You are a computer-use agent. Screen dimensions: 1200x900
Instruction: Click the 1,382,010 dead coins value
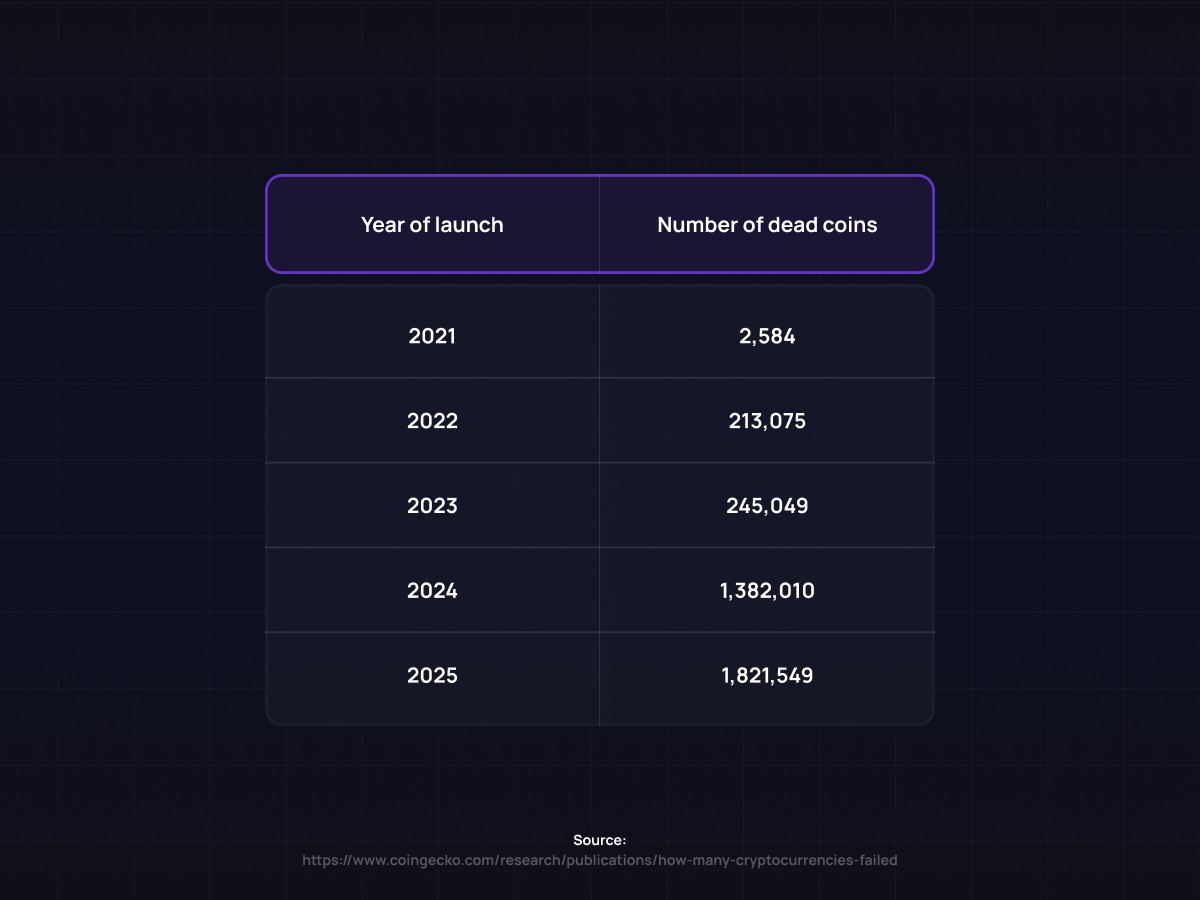pyautogui.click(x=767, y=591)
